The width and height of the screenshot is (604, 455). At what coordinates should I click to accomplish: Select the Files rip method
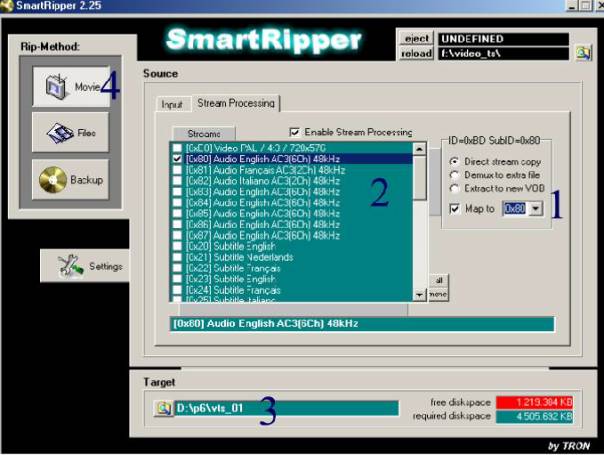70,133
